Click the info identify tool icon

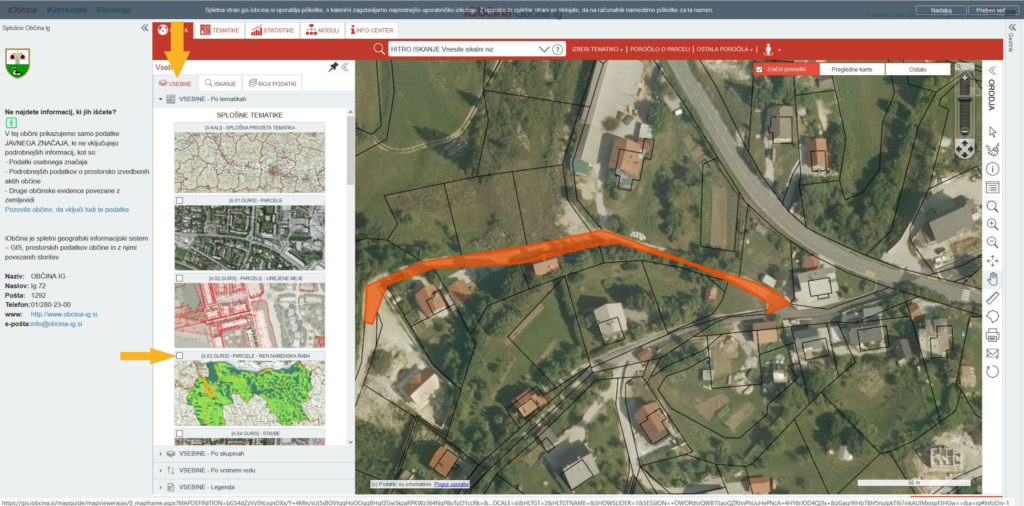click(x=993, y=168)
